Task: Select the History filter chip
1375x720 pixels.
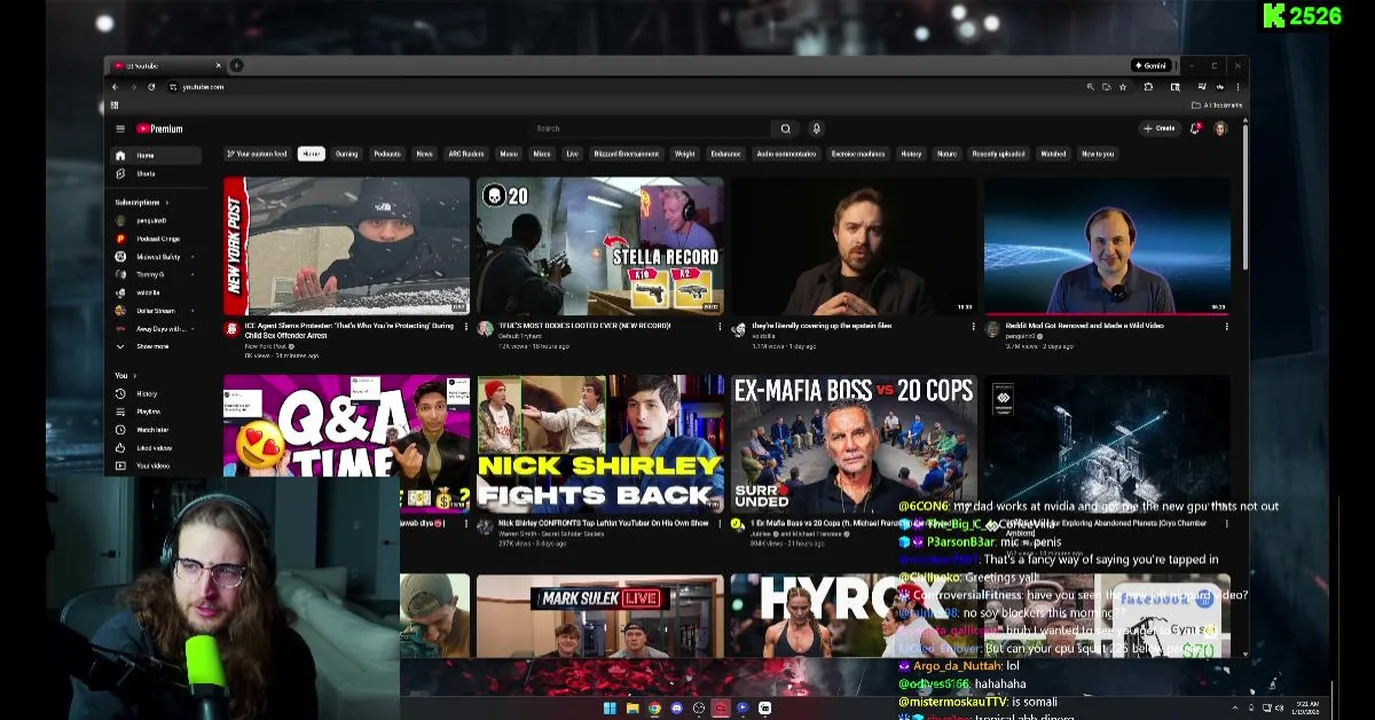Action: (911, 154)
